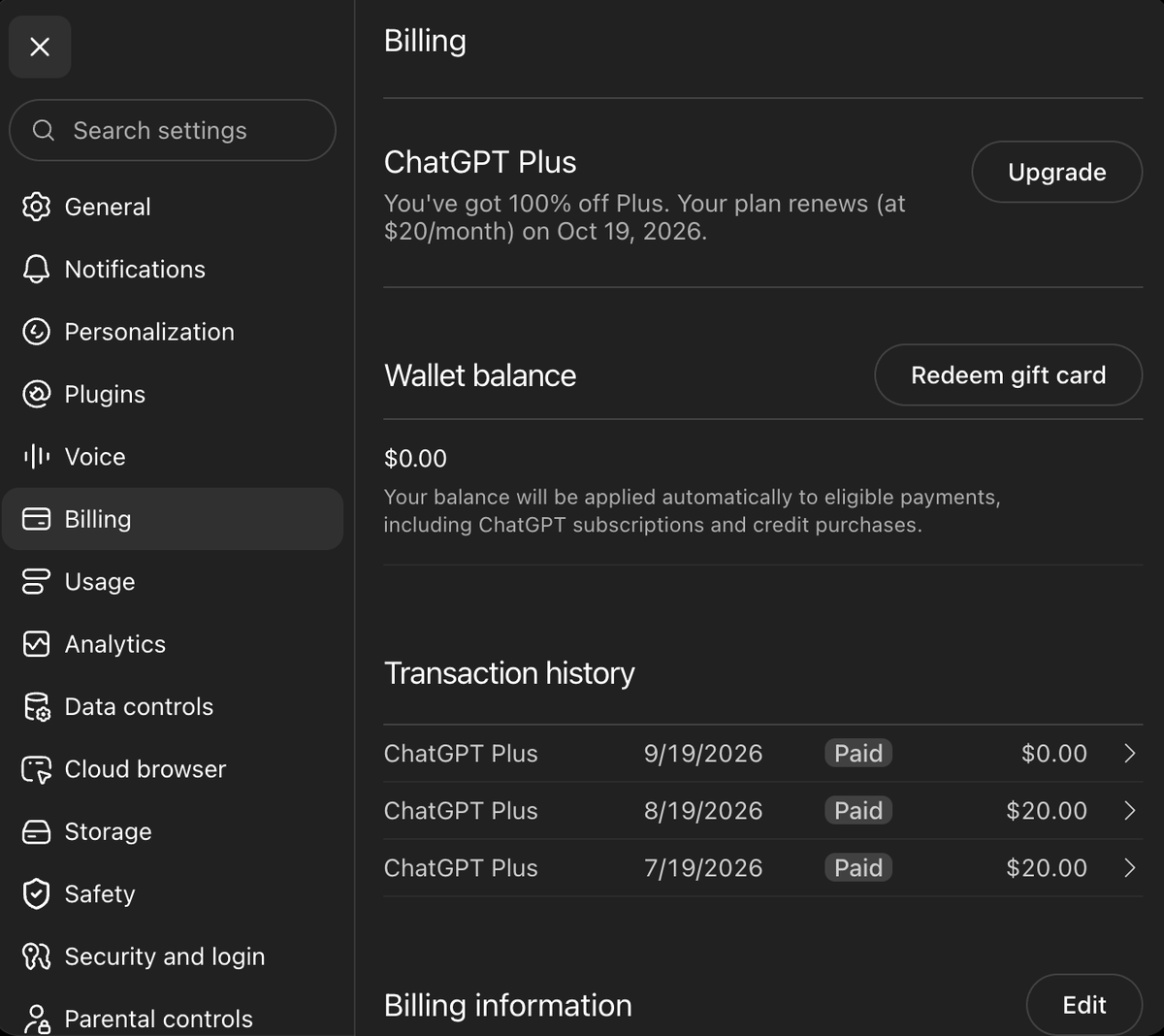Viewport: 1164px width, 1036px height.
Task: Click the 8/19/2026 date
Action: (x=703, y=811)
